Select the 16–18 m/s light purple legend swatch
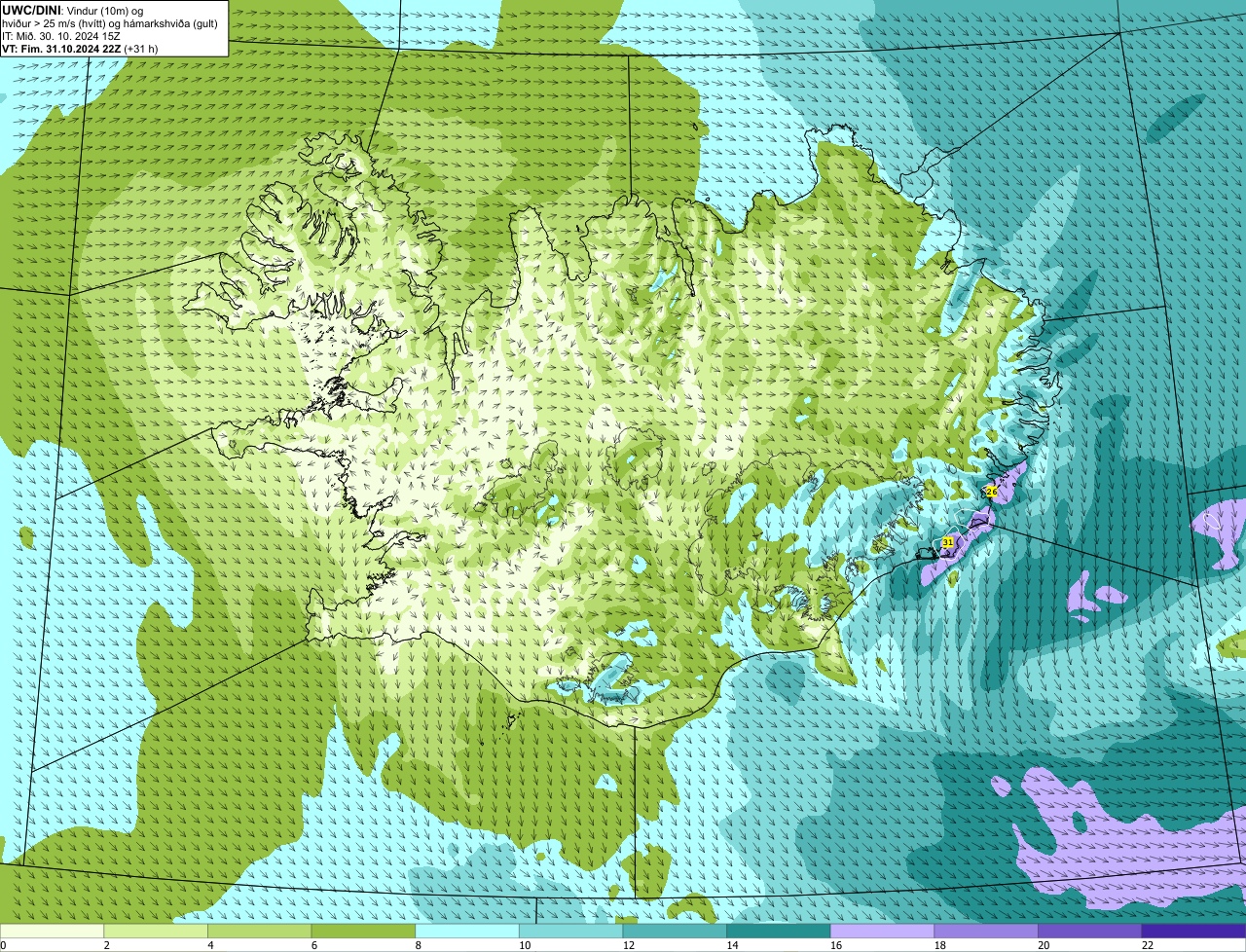This screenshot has height=952, width=1246. click(x=882, y=931)
